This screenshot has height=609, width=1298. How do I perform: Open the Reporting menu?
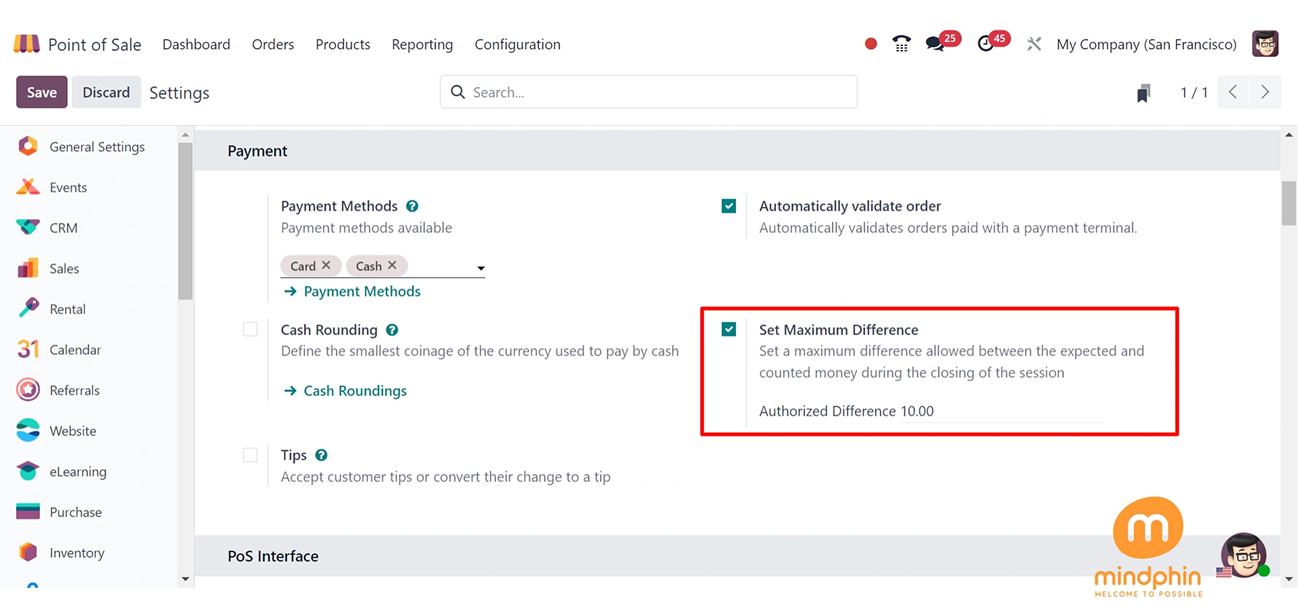click(x=422, y=44)
